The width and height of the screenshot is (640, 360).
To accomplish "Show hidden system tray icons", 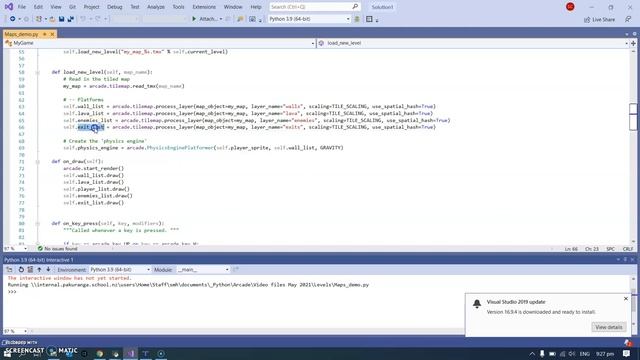I will [532, 353].
